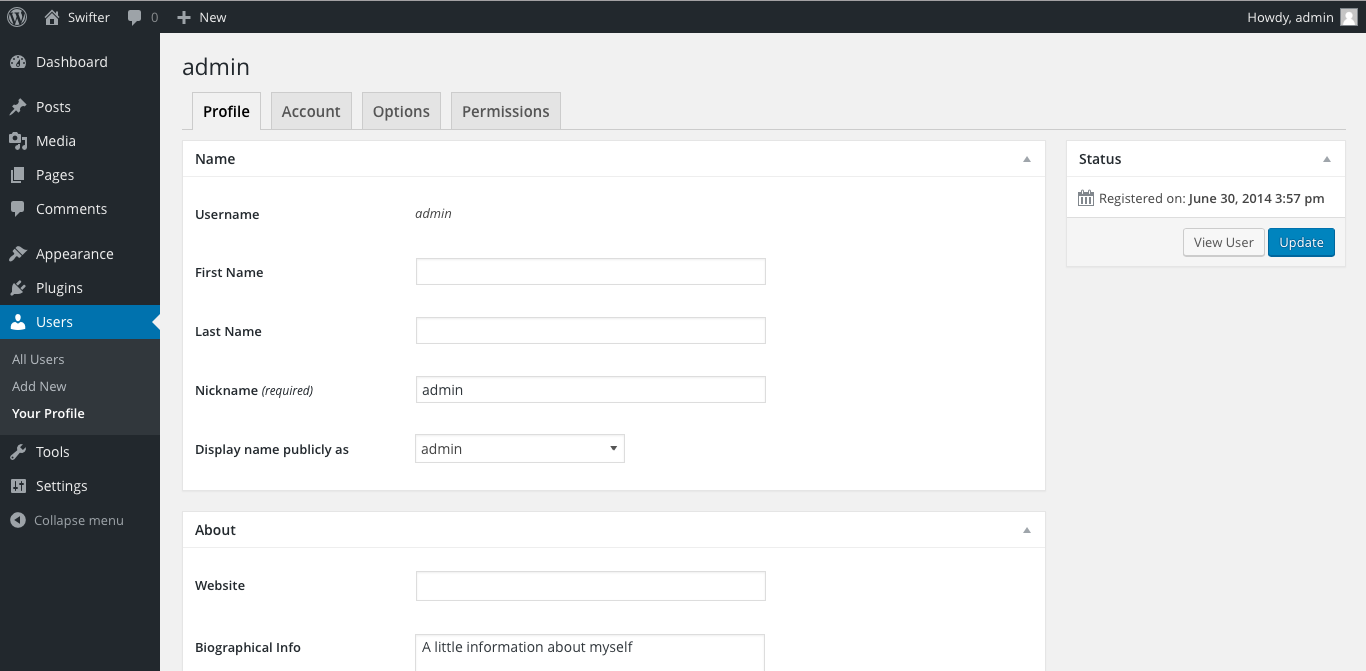This screenshot has height=671, width=1366.
Task: Open Tools in the sidebar menu
Action: pos(80,452)
